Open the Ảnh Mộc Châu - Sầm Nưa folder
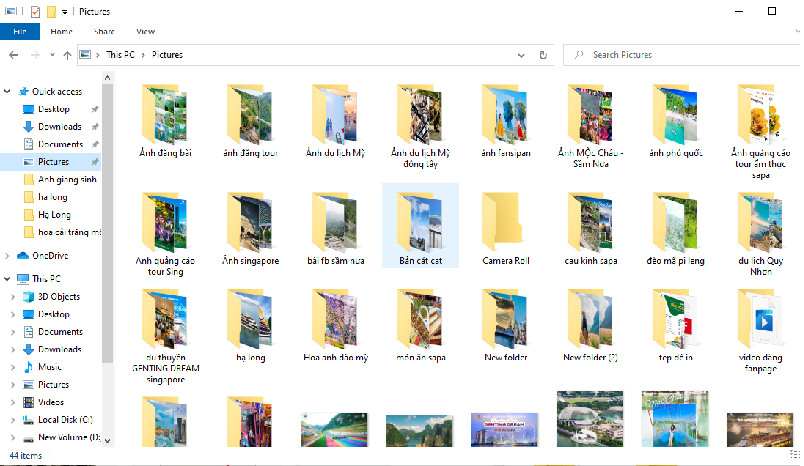Screen dimensions: 804x466 pos(591,126)
